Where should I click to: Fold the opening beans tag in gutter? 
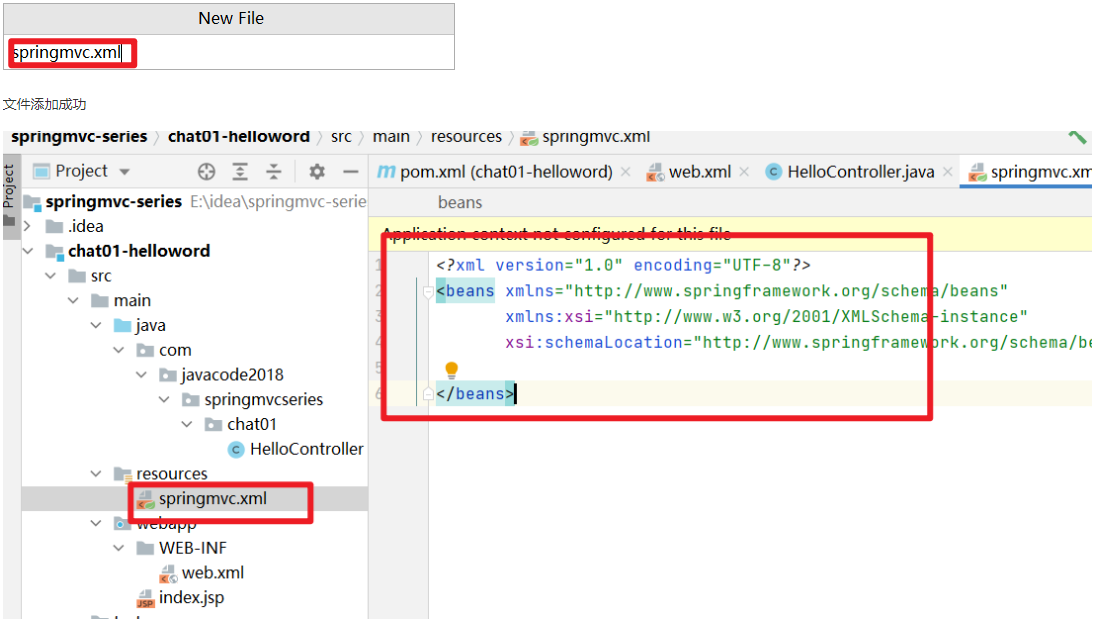[428, 292]
